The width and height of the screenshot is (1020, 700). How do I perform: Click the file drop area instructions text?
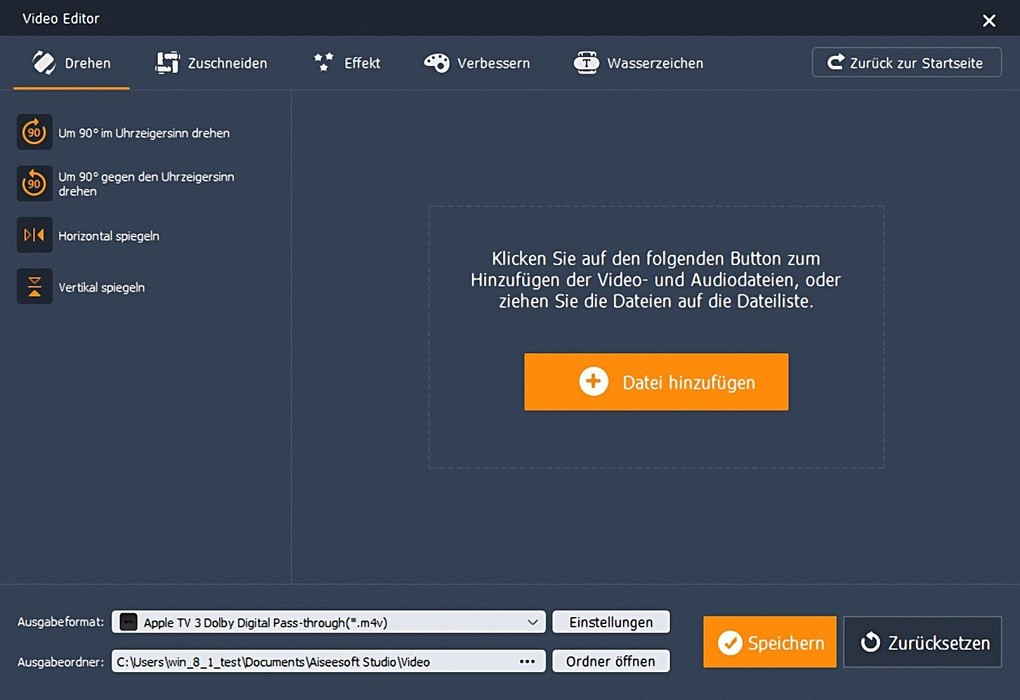pos(656,280)
